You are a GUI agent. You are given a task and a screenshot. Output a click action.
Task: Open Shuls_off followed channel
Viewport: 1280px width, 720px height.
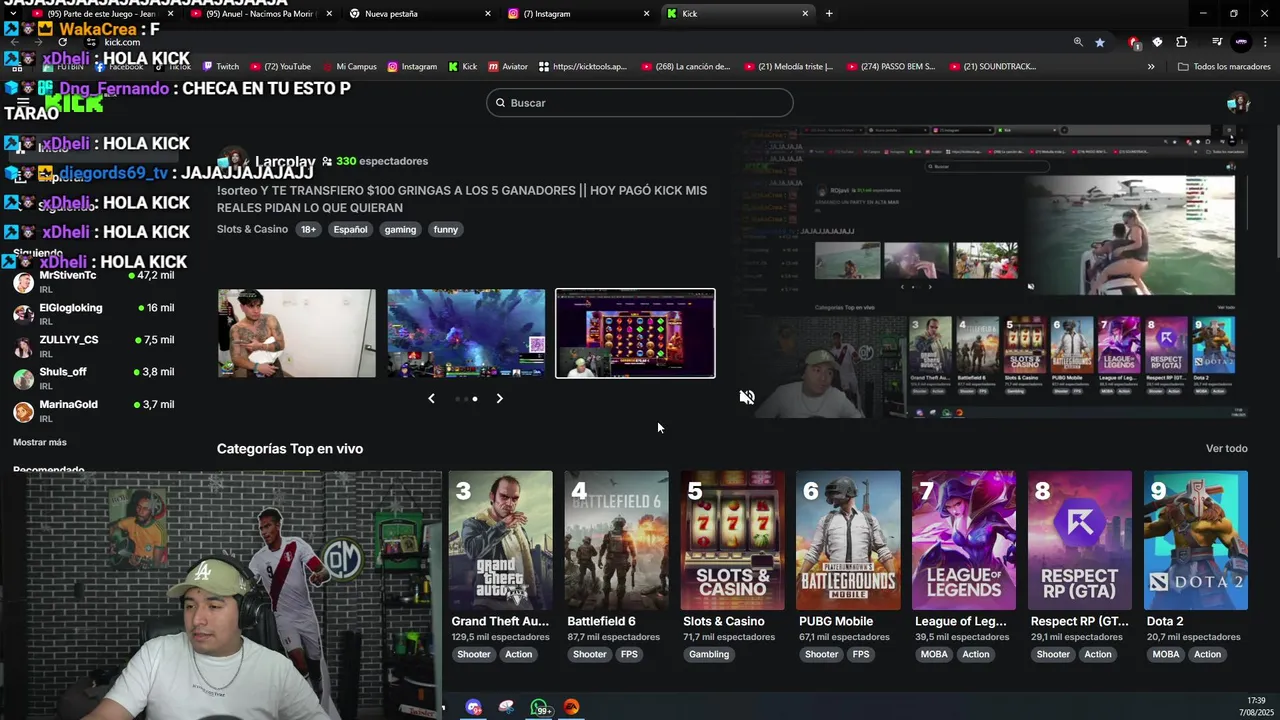point(93,378)
